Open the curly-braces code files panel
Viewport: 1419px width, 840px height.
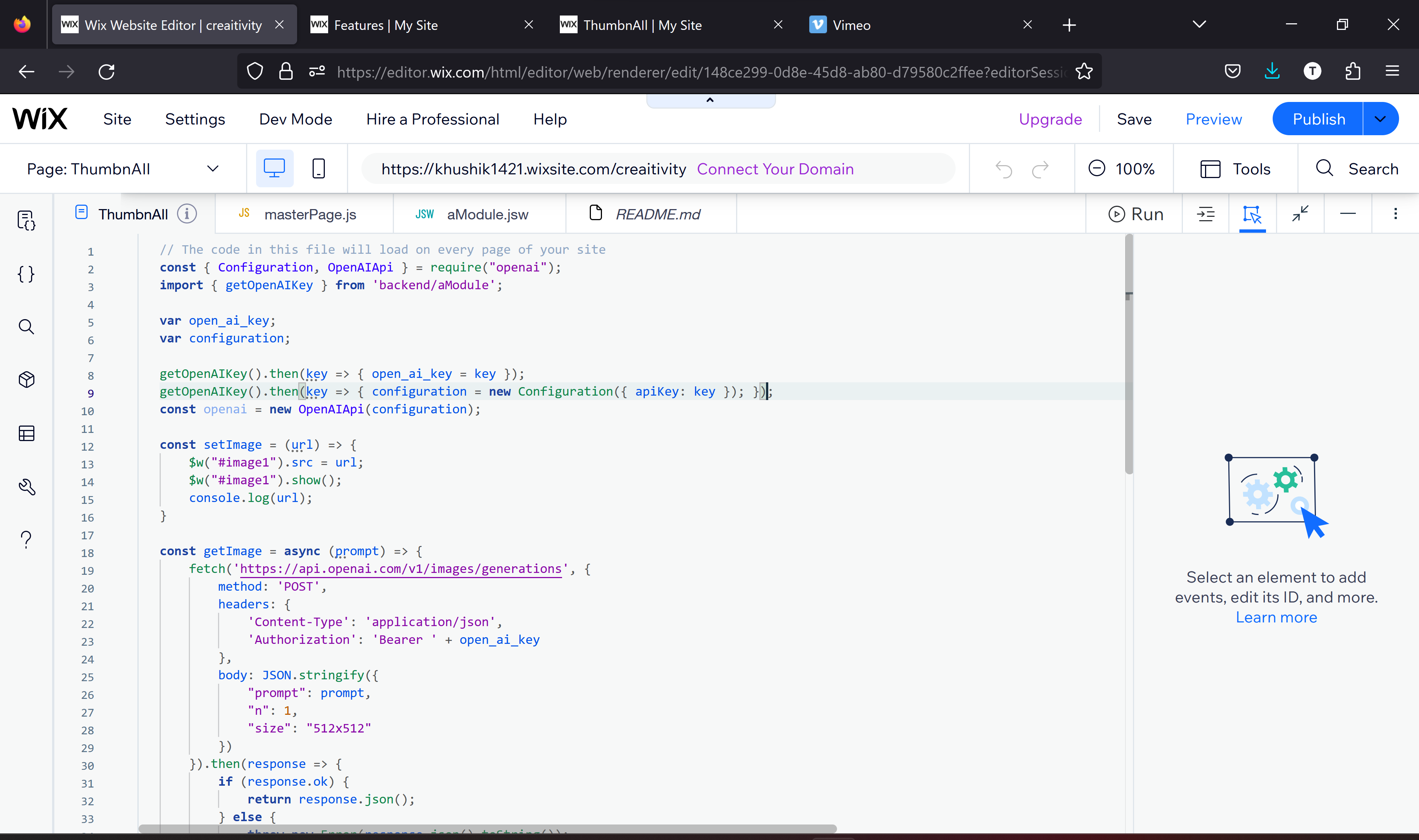pyautogui.click(x=26, y=274)
